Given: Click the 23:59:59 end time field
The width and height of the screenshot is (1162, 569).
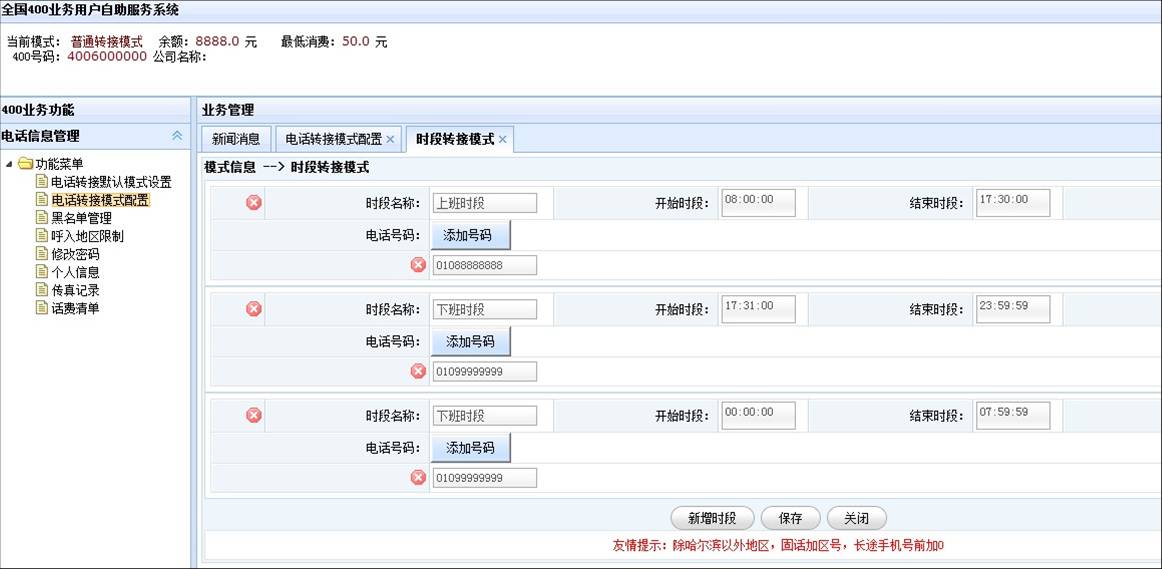Looking at the screenshot, I should (1013, 309).
